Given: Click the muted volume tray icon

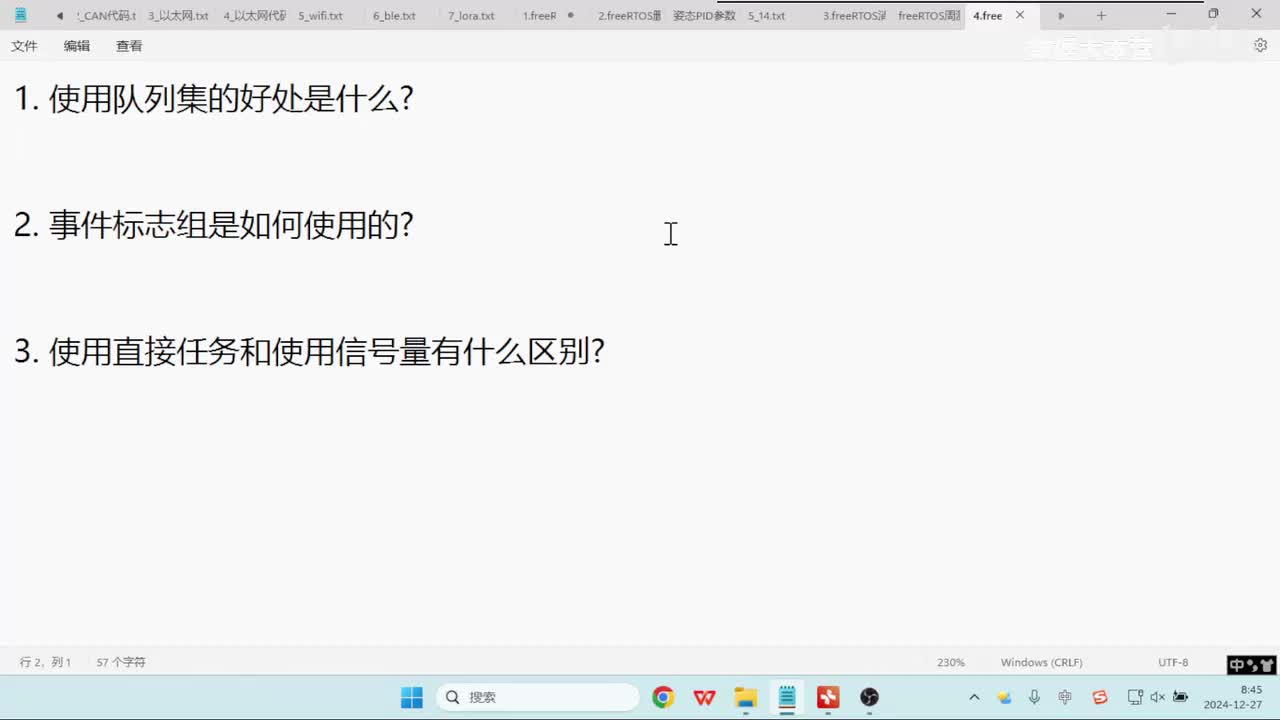Looking at the screenshot, I should coord(1157,697).
